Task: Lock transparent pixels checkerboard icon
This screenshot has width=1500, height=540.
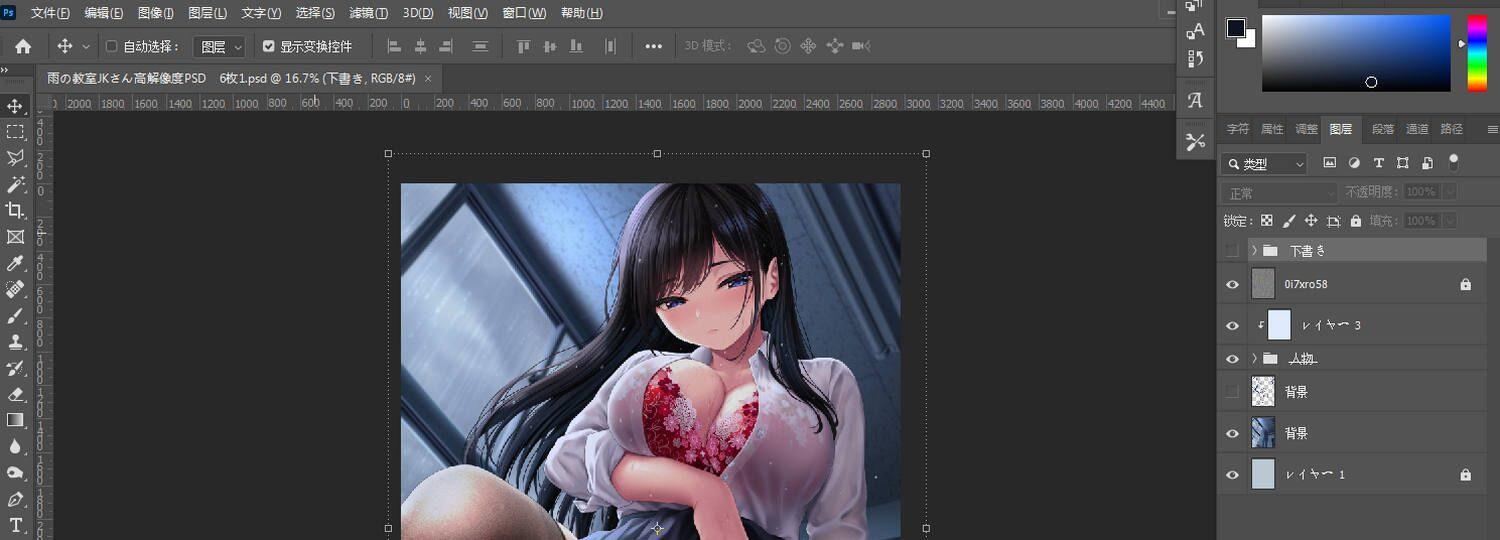Action: pyautogui.click(x=1266, y=221)
